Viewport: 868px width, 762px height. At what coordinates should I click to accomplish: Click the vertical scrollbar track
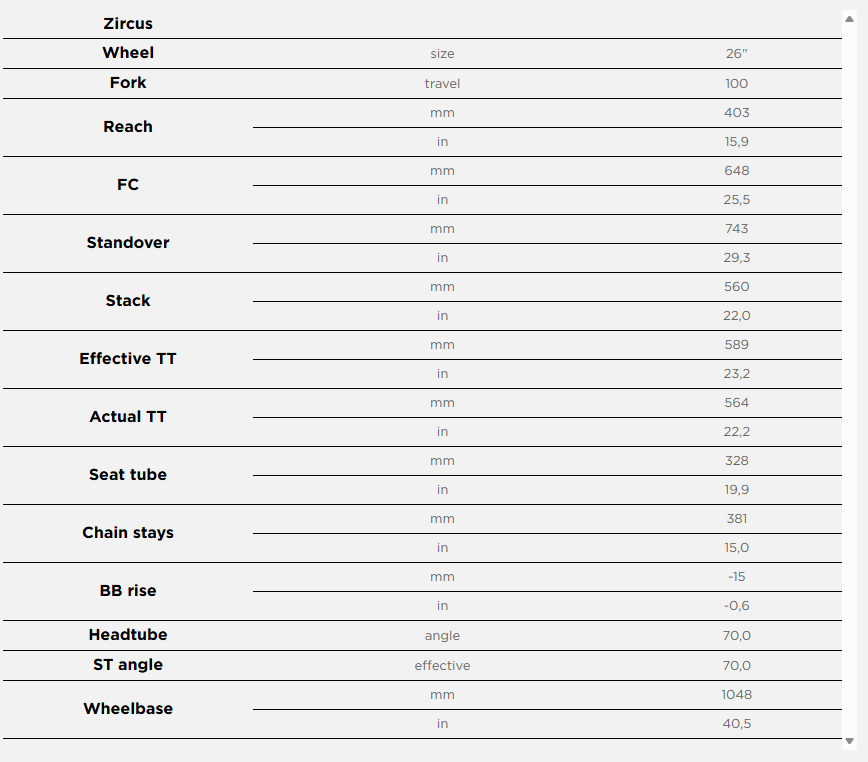pyautogui.click(x=850, y=380)
